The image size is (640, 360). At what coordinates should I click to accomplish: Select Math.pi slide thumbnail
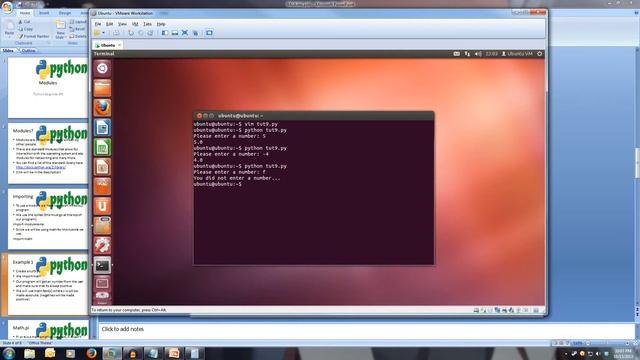point(48,330)
